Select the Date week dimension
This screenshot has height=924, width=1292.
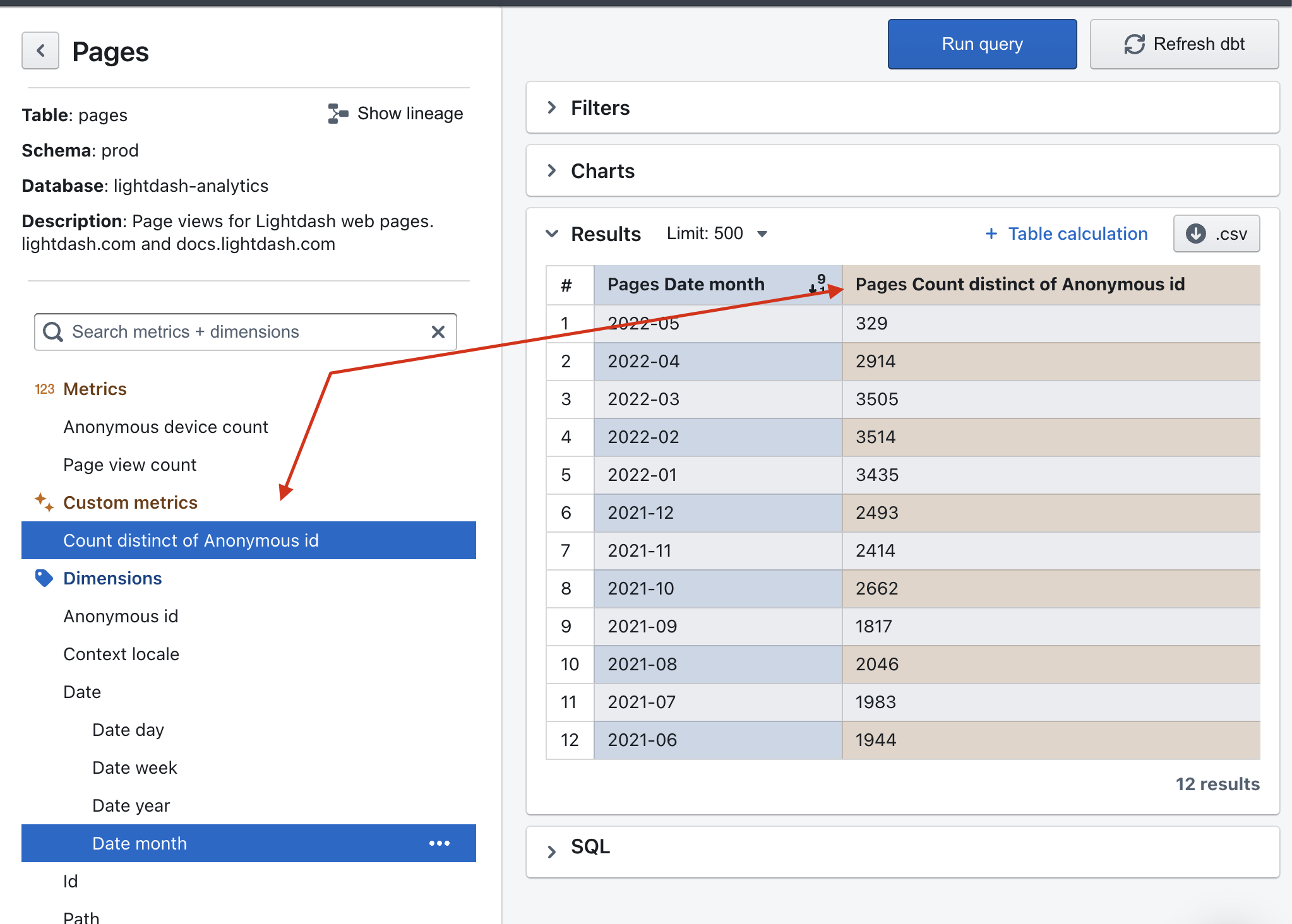click(x=135, y=767)
